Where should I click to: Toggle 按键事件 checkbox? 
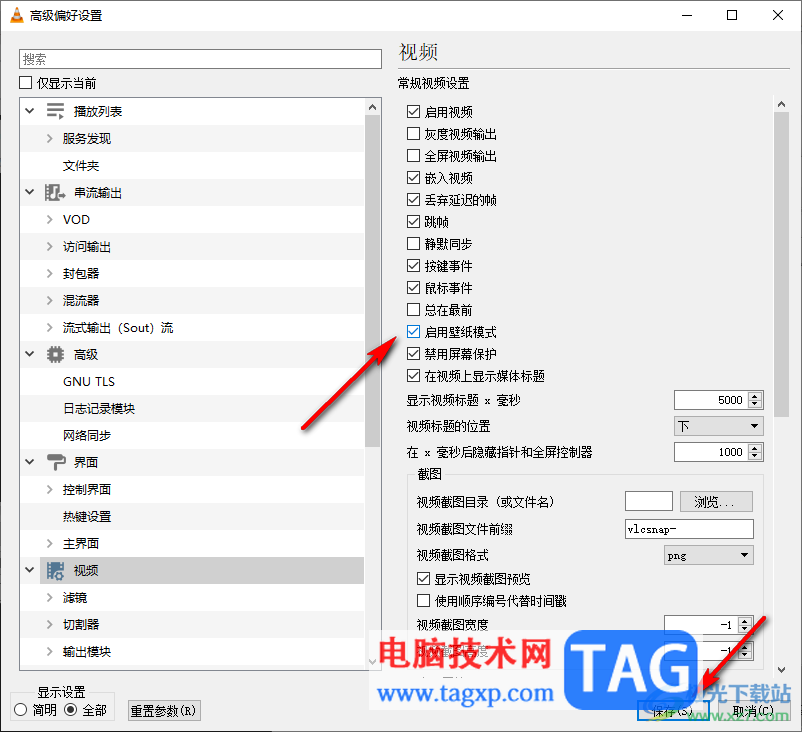pos(413,265)
